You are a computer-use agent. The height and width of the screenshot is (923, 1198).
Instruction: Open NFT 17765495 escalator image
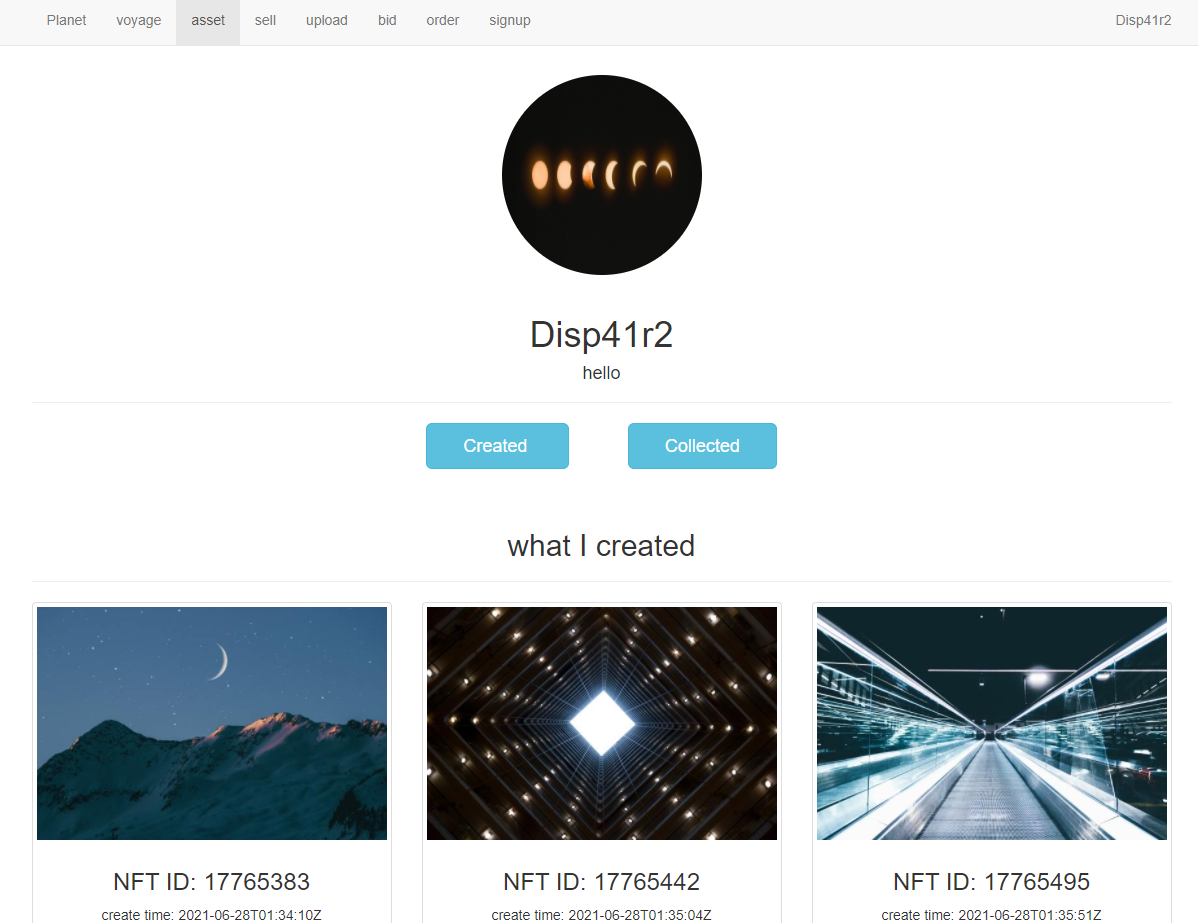click(x=991, y=723)
